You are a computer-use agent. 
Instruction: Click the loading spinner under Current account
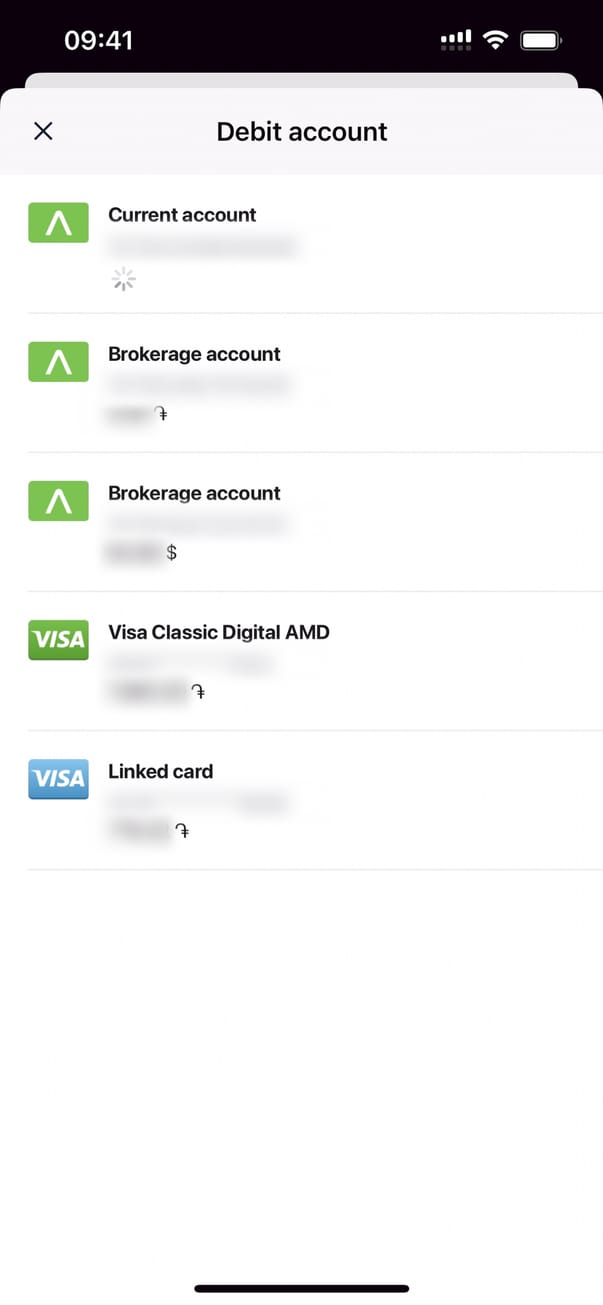(x=123, y=280)
